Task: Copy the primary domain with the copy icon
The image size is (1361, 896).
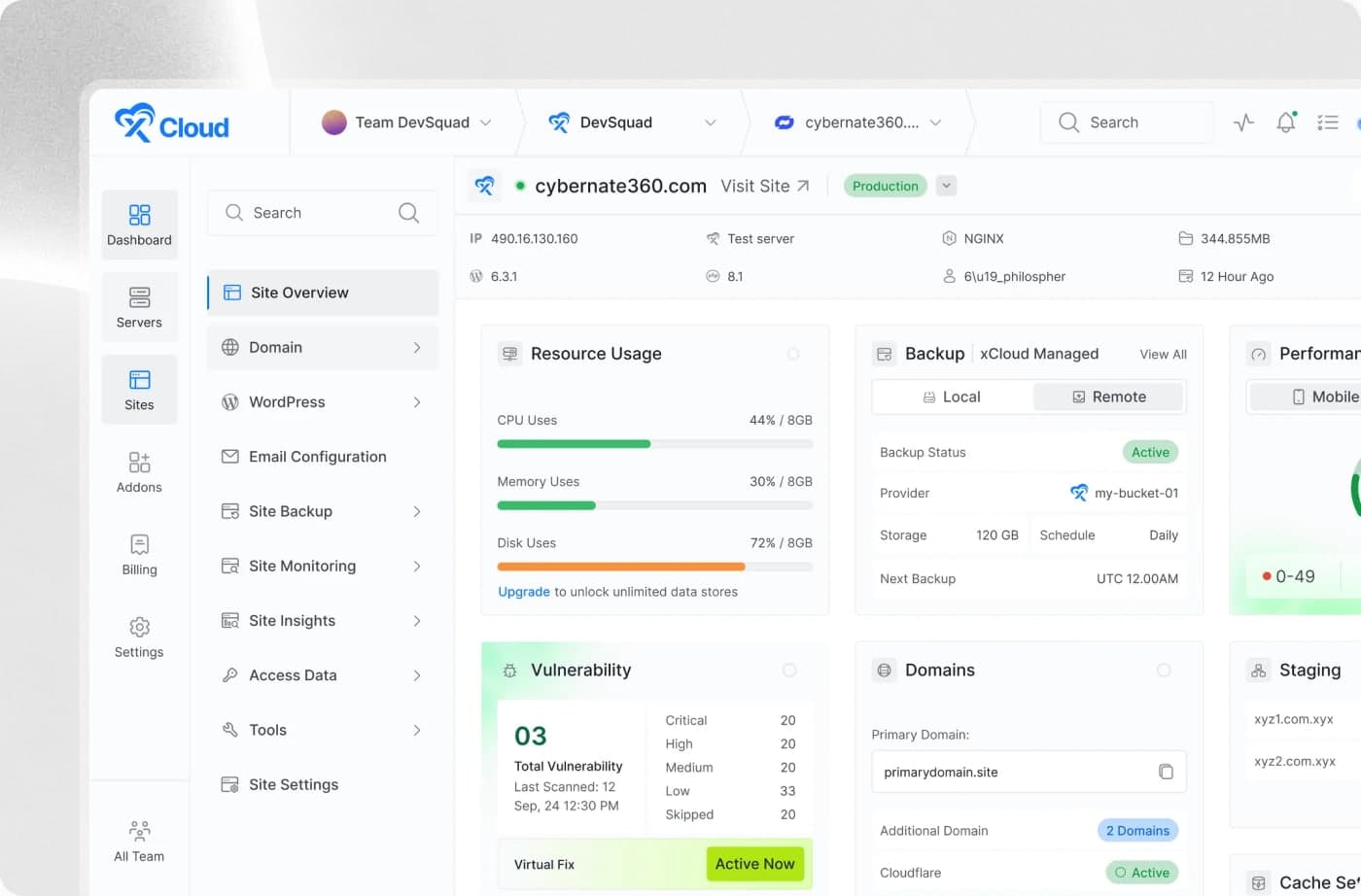Action: click(1166, 772)
